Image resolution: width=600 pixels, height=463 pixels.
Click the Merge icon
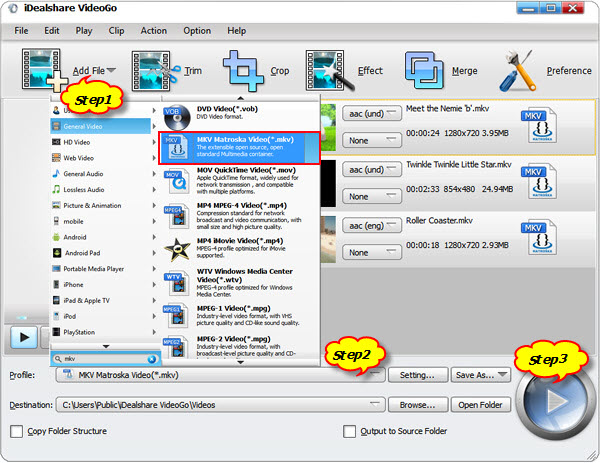coord(424,70)
